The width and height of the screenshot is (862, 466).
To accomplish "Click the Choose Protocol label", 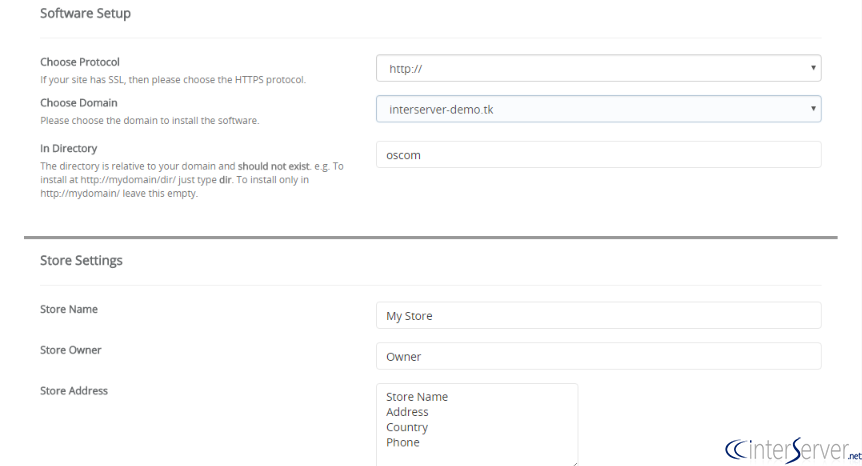I will tap(80, 62).
